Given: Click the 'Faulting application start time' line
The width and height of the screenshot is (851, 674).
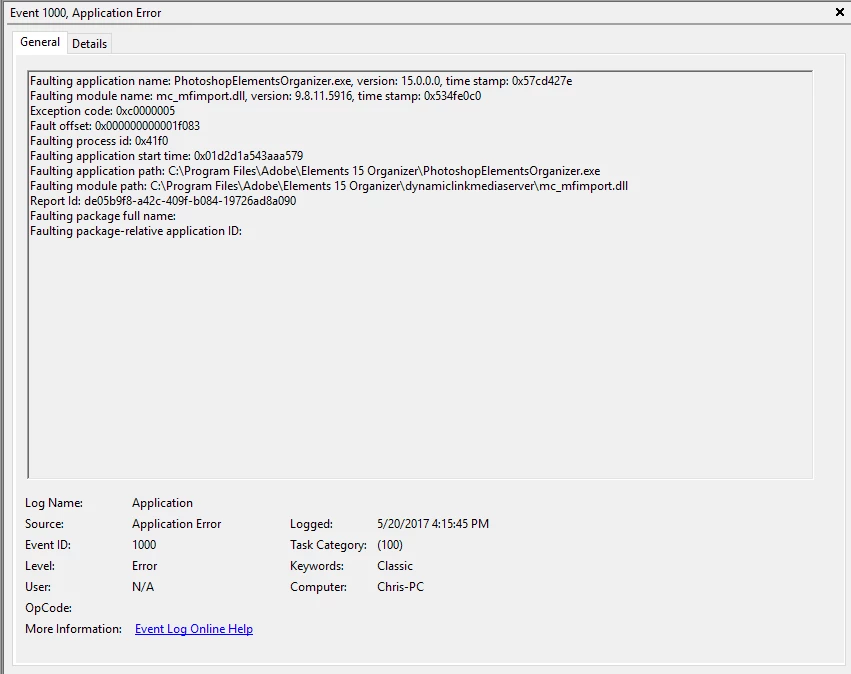Looking at the screenshot, I should 166,156.
